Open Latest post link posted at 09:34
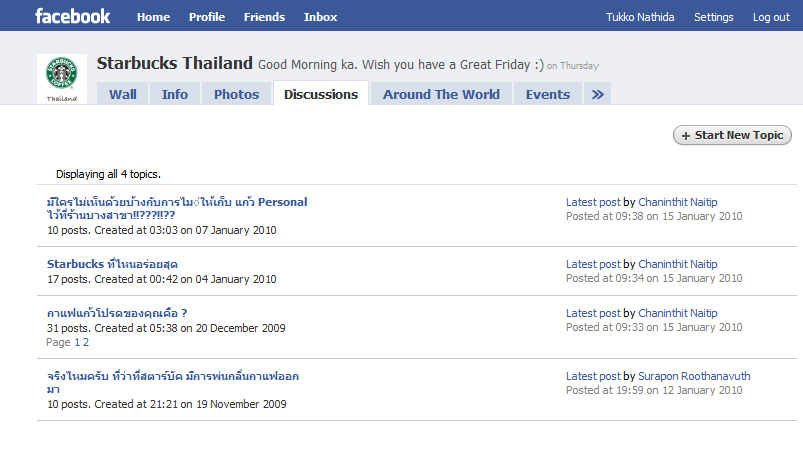Screen dimensions: 803x456 click(x=593, y=264)
